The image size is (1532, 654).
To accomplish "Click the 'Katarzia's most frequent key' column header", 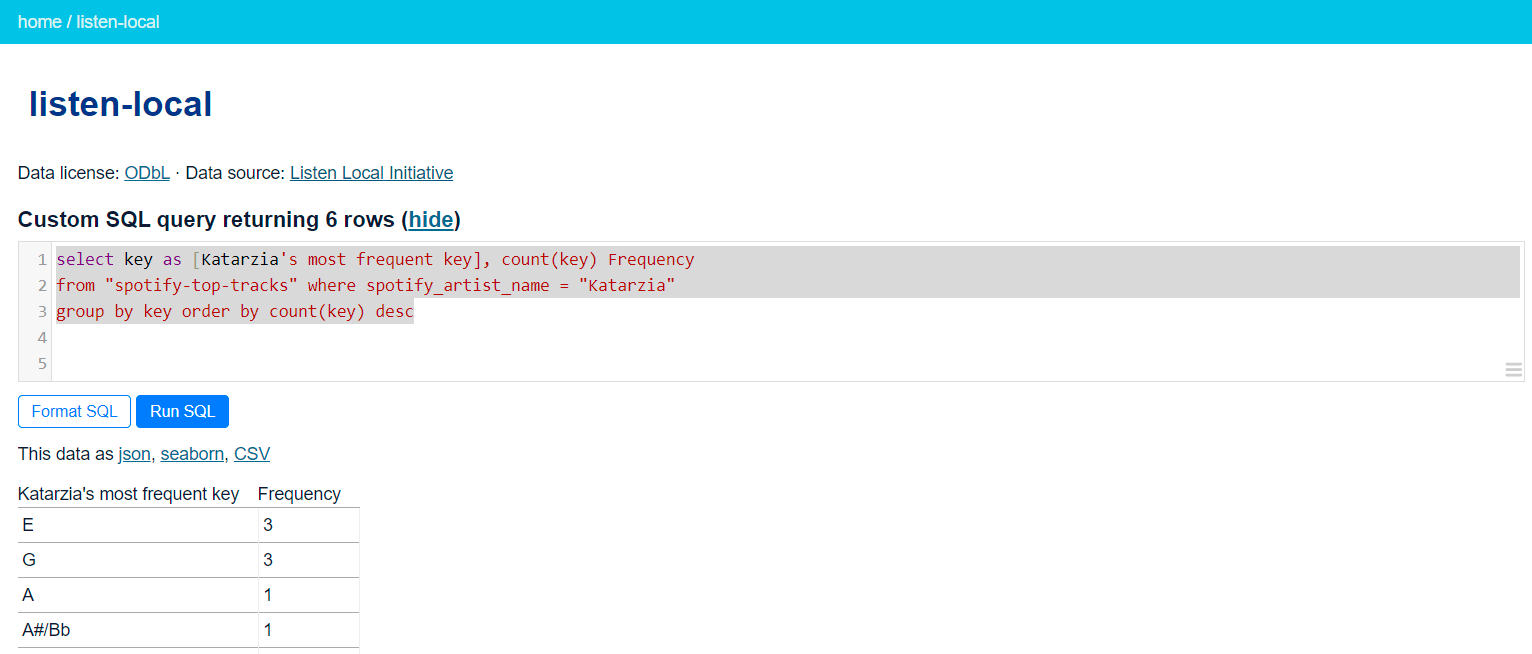I will pos(128,494).
